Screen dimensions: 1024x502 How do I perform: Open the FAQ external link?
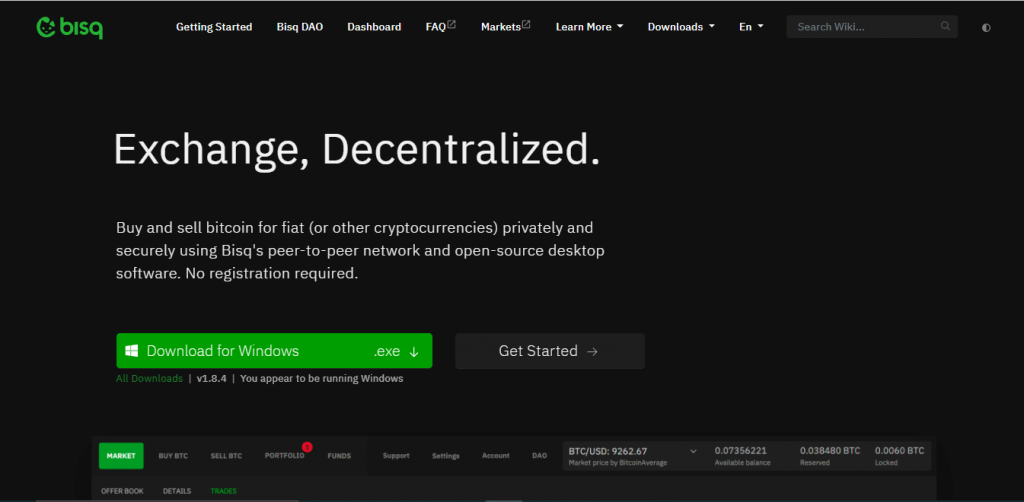(441, 27)
